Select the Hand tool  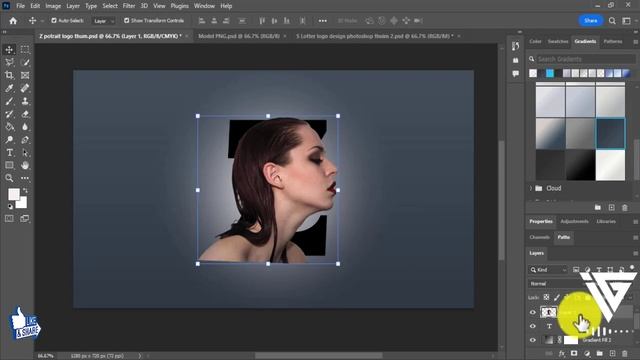click(x=25, y=165)
